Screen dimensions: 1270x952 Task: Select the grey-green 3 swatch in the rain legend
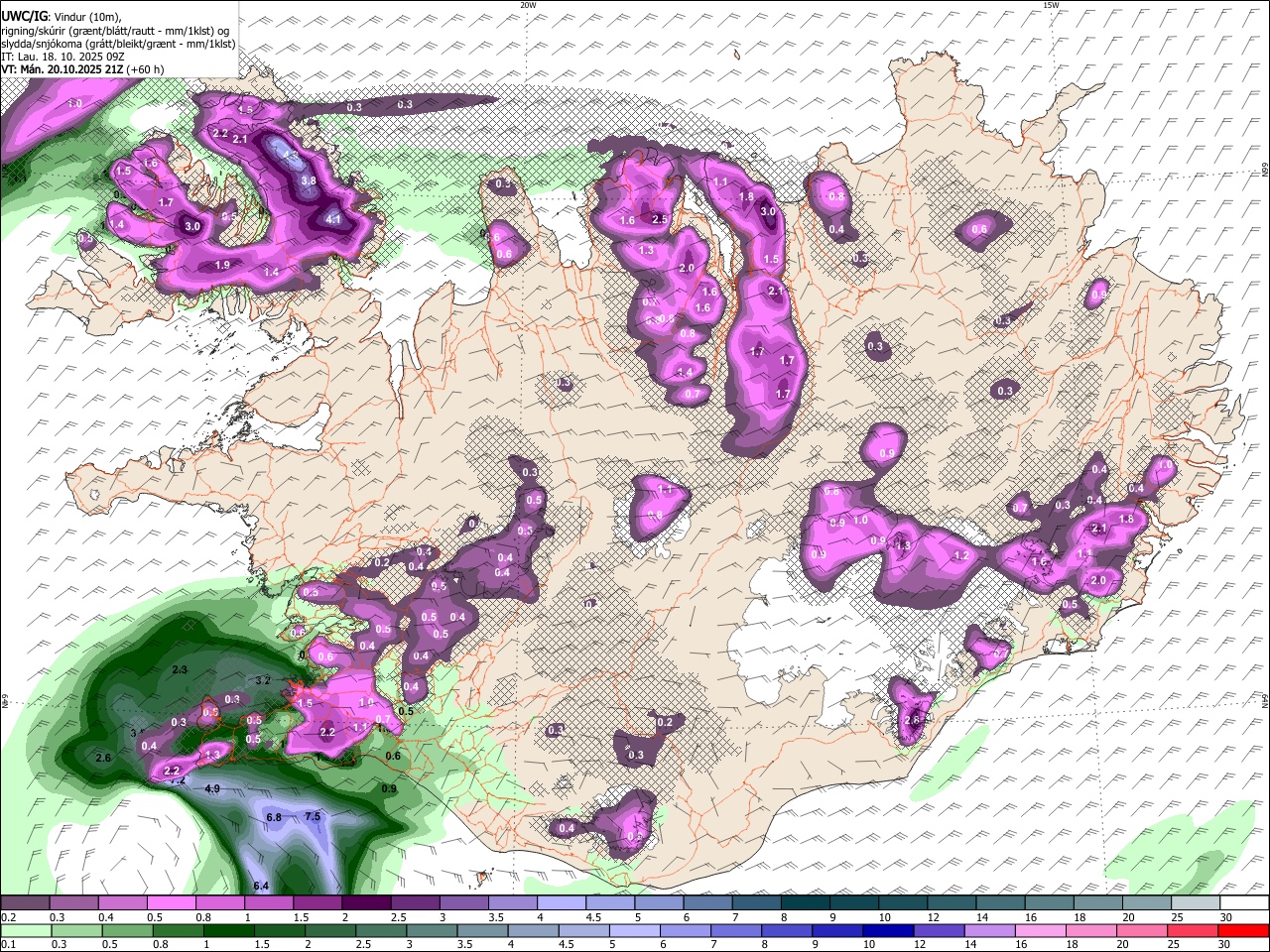(x=435, y=930)
